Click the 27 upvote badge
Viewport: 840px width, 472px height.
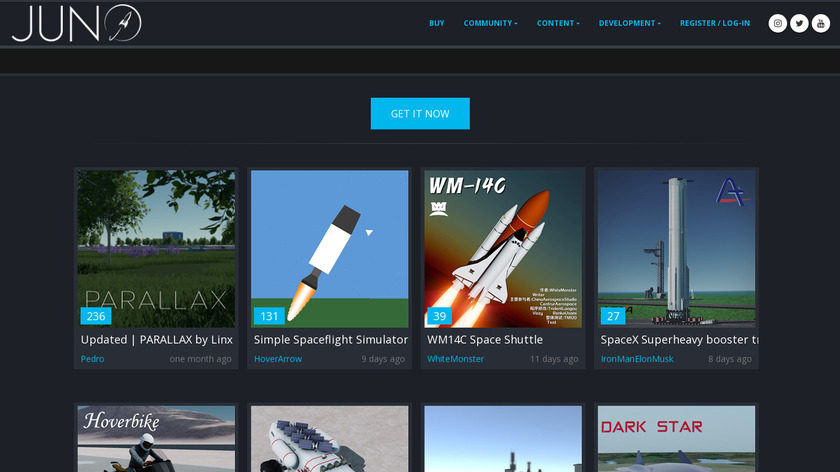(613, 316)
